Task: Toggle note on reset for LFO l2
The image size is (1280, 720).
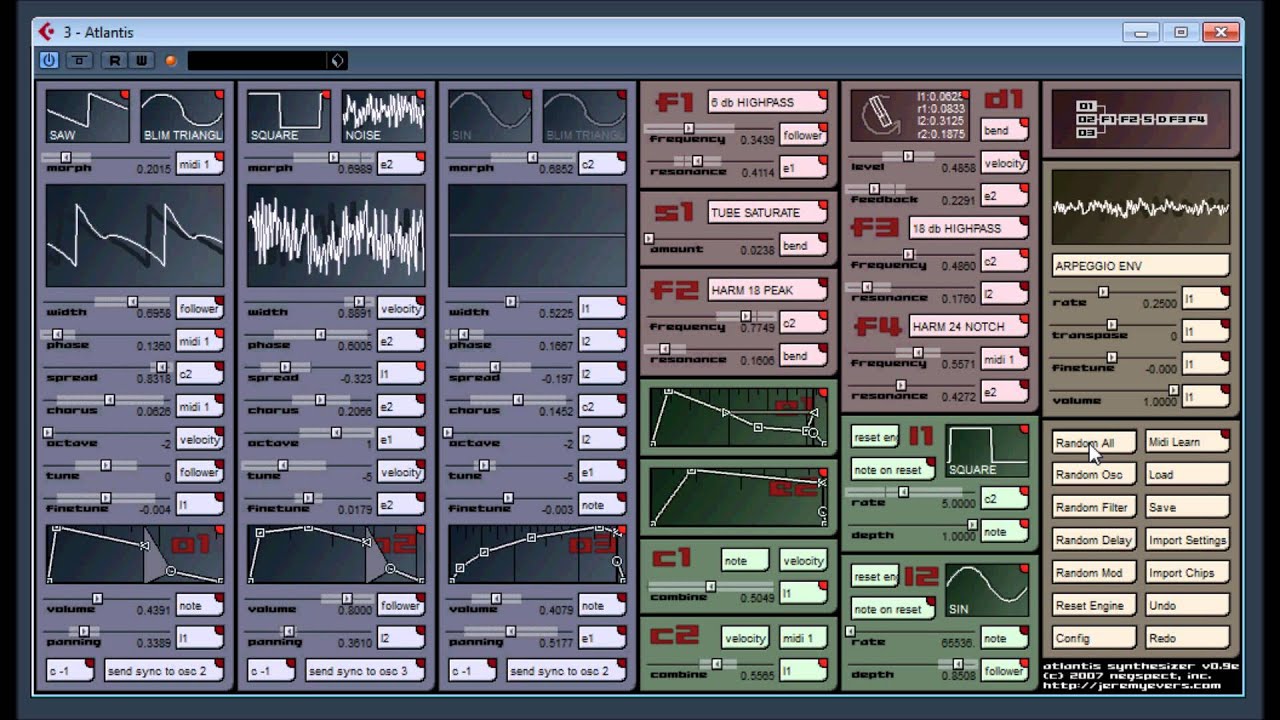Action: coord(893,609)
